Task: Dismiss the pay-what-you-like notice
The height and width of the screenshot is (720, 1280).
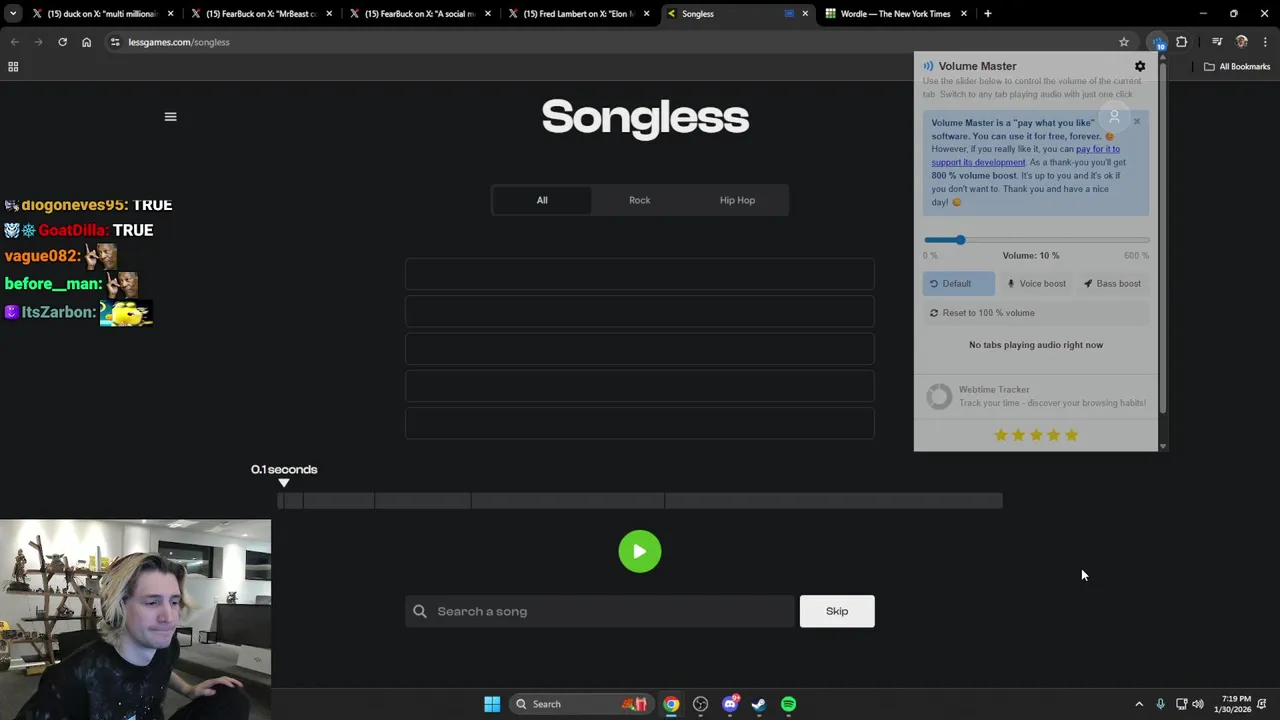Action: (x=1137, y=121)
